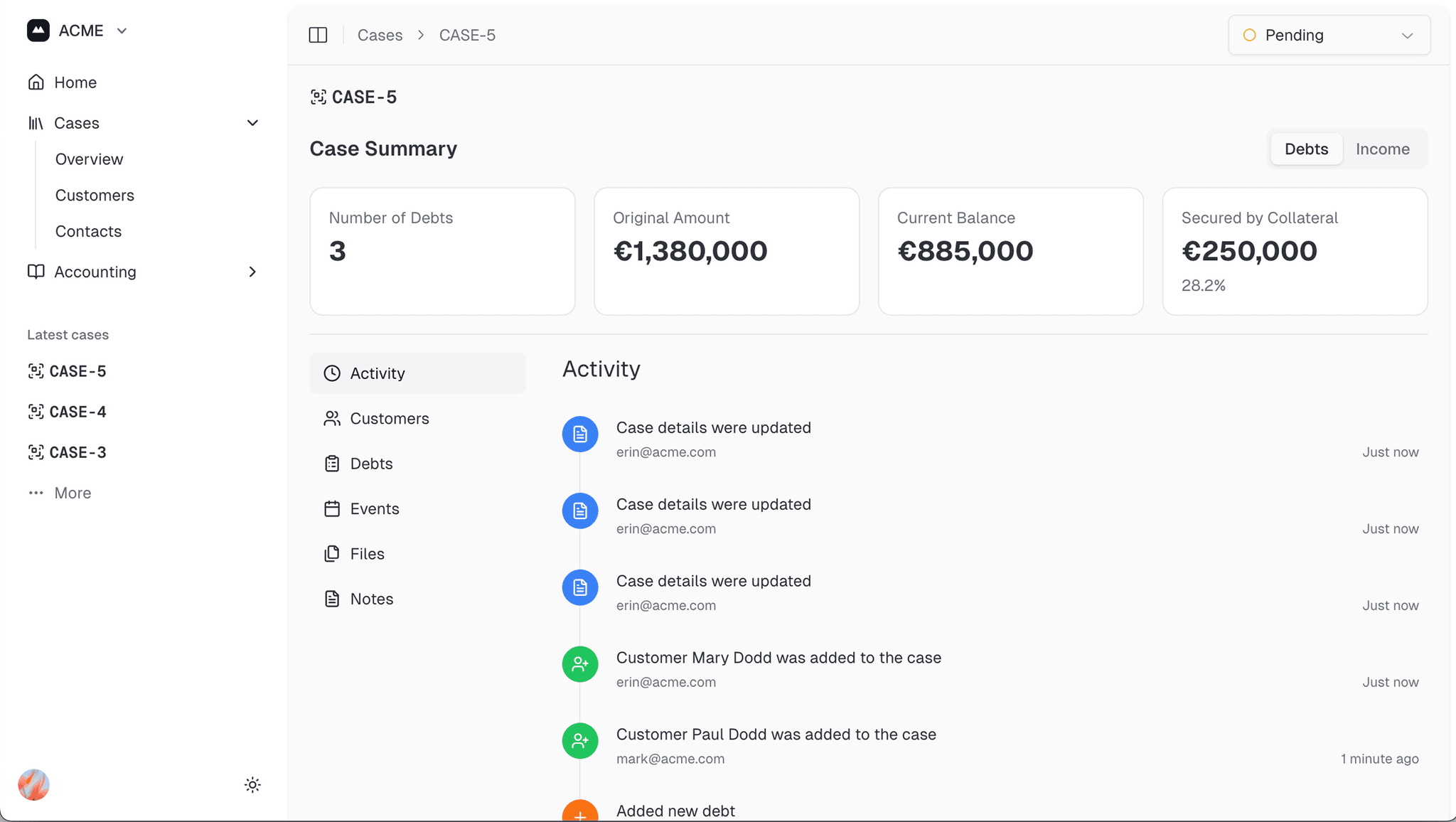Click the Paul Dodd added user icon

(580, 741)
